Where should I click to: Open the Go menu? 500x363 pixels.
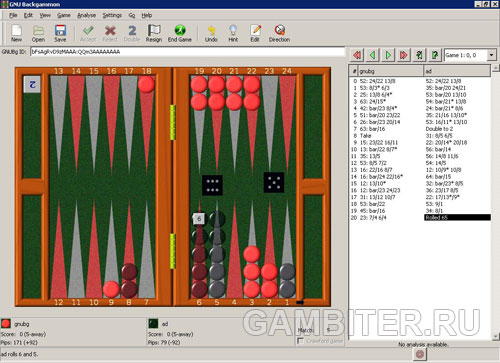click(132, 15)
